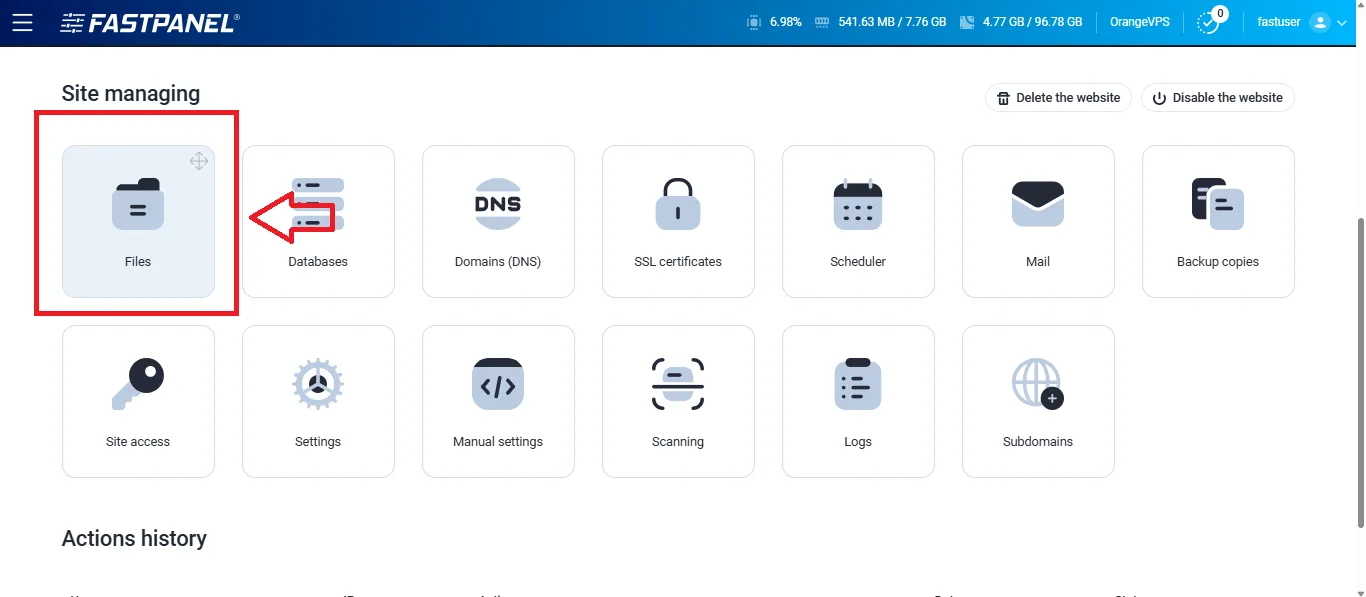Open Manual settings code icon
Screen dimensions: 1366x597
498,383
